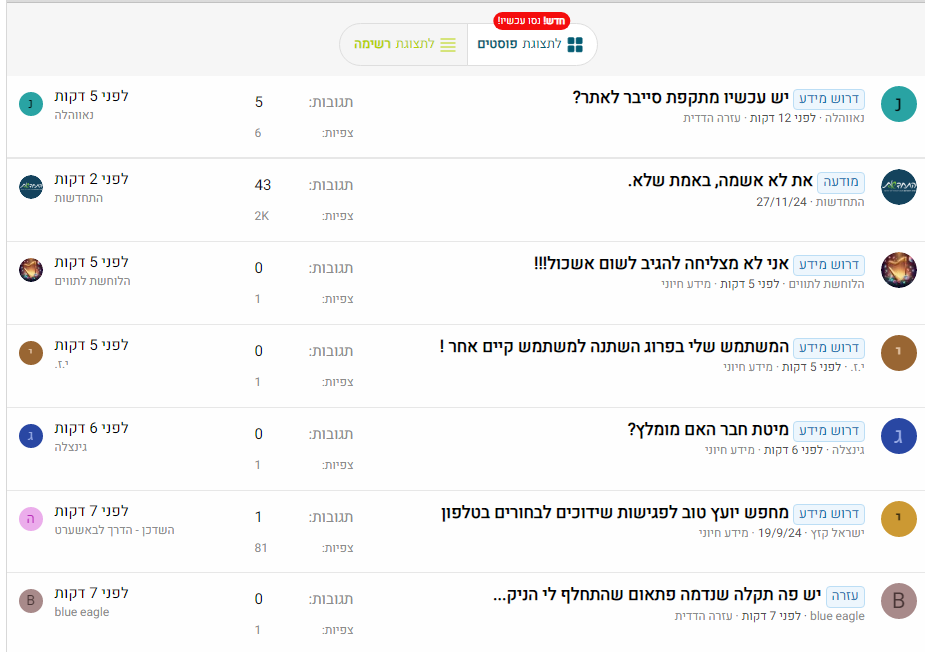Click the large avatar of הלוחשת לתווים
The image size is (925, 652).
point(898,270)
